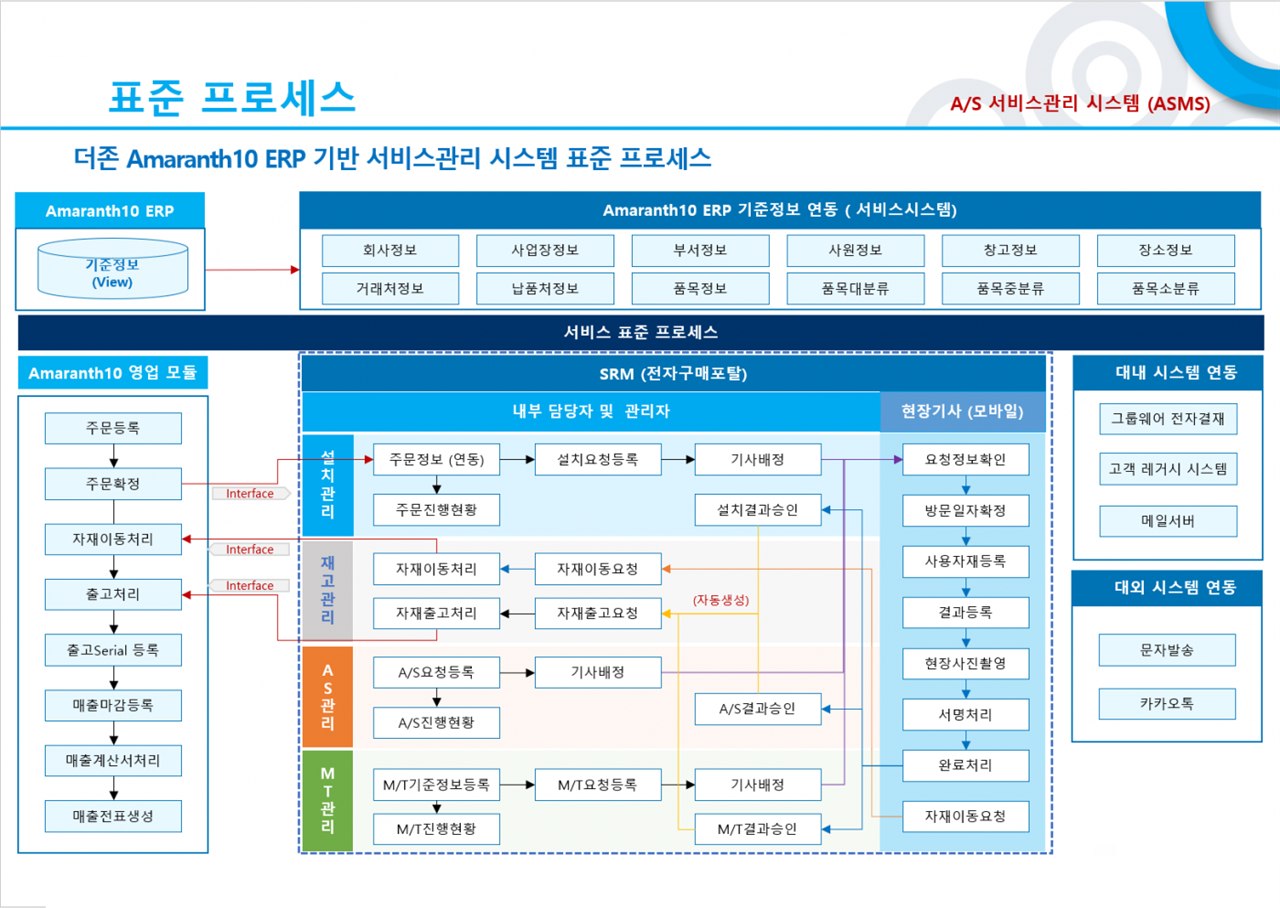
Task: Select the M/T진행현황 box
Action: pos(436,828)
